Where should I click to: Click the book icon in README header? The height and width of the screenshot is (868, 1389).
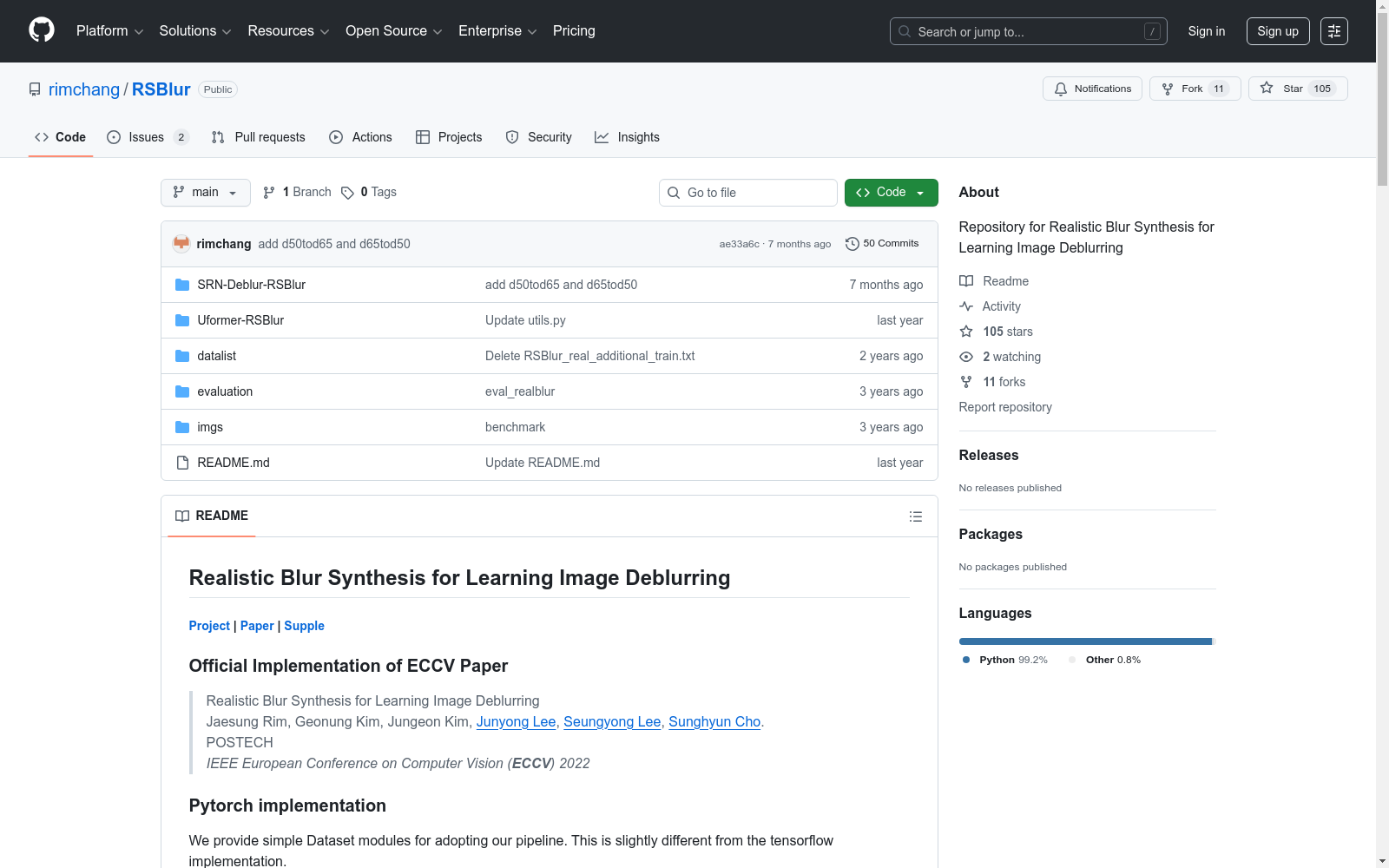[x=182, y=516]
